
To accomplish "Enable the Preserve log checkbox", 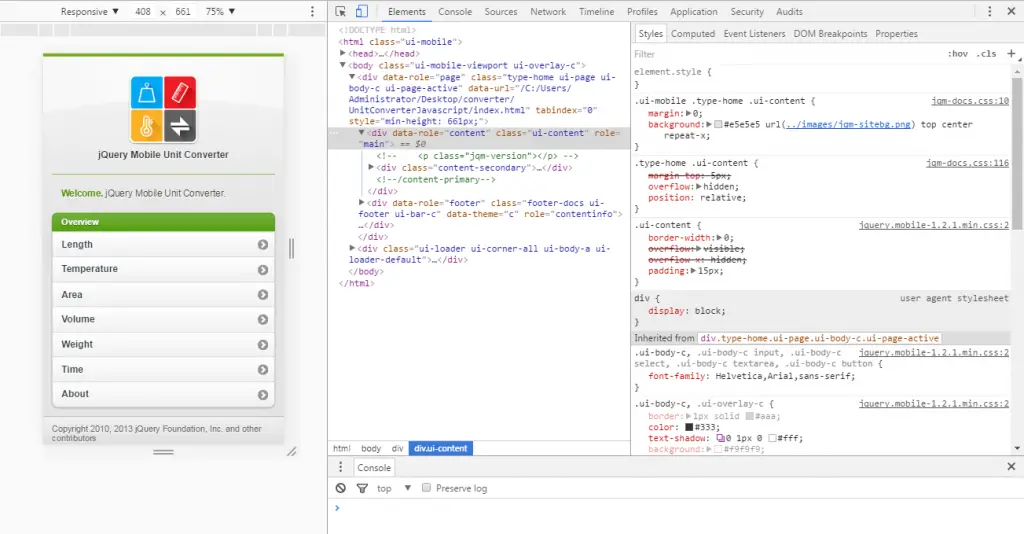I will [427, 488].
